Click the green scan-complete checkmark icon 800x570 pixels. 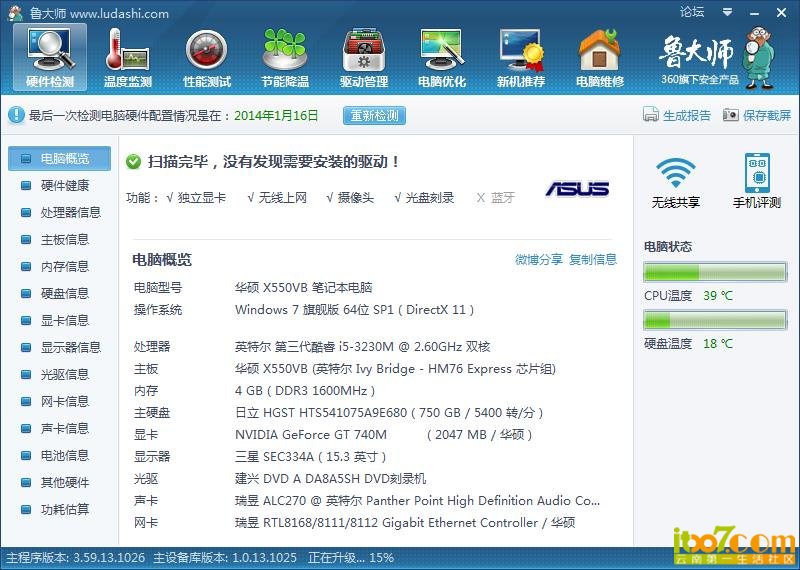133,162
